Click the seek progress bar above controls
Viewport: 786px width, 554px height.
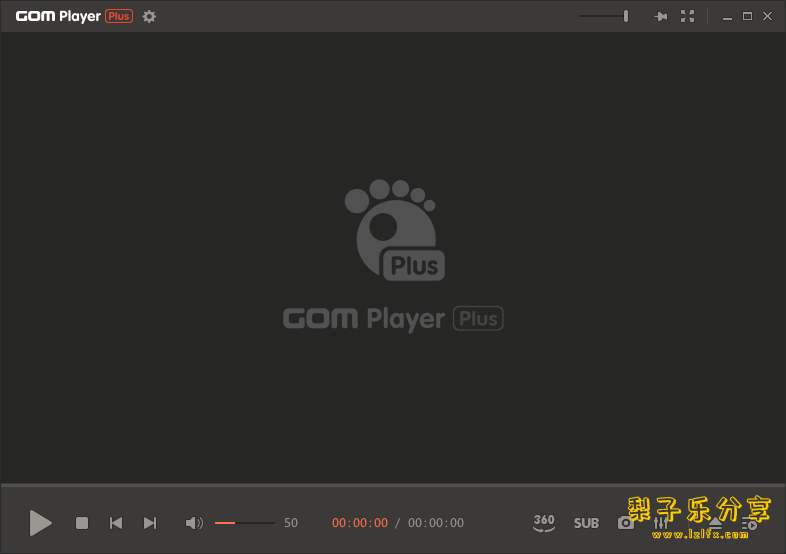393,485
